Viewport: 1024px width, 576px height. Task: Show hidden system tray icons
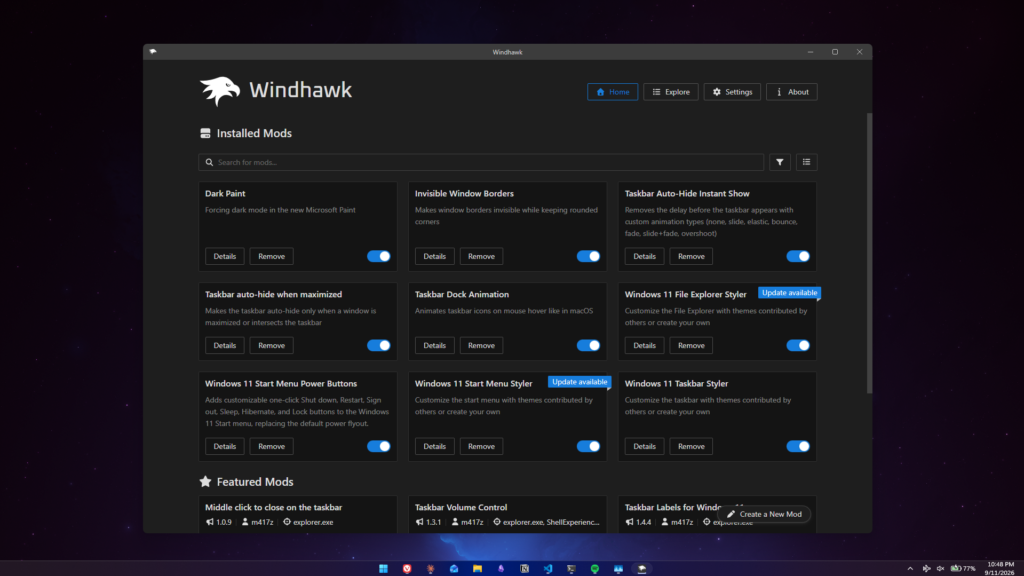click(x=910, y=569)
